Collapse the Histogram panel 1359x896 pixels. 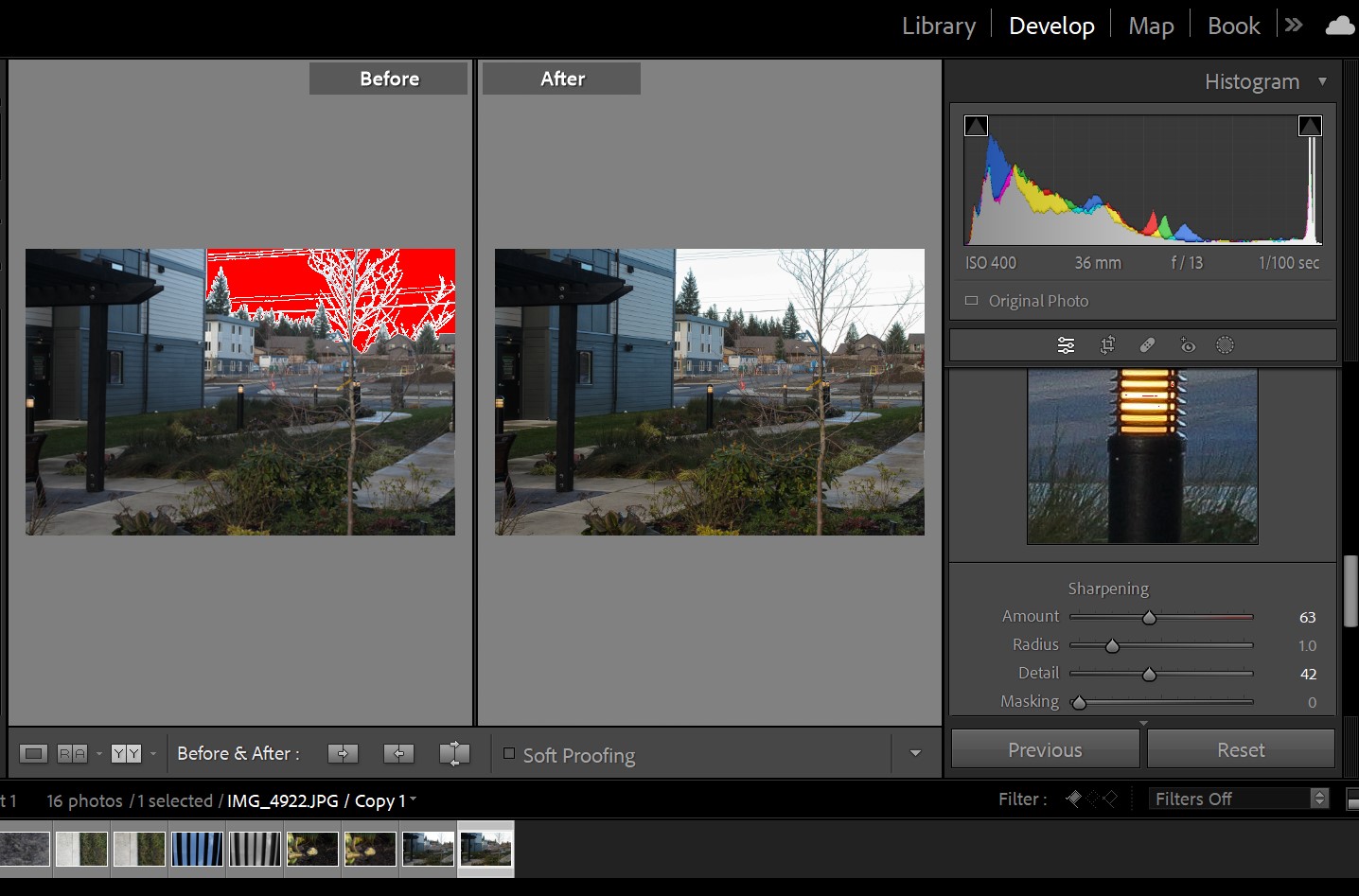1322,82
